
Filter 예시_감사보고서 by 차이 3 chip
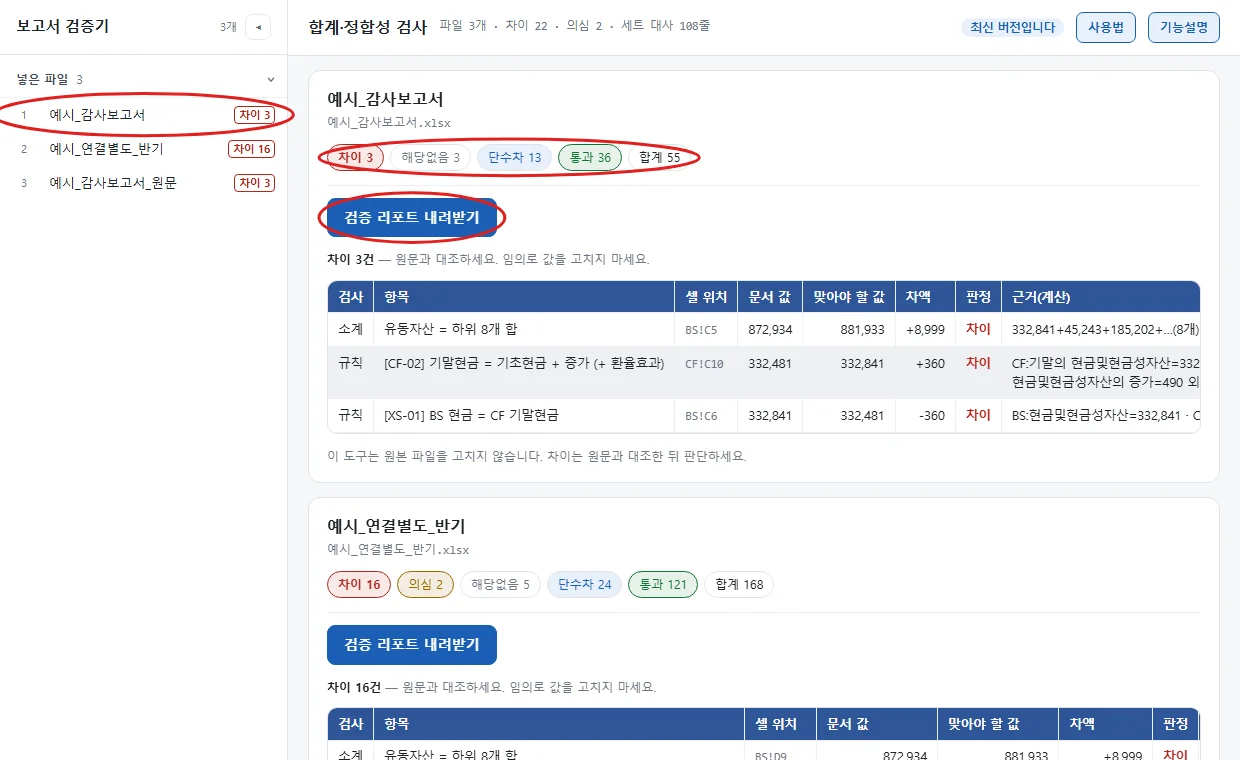(x=355, y=157)
